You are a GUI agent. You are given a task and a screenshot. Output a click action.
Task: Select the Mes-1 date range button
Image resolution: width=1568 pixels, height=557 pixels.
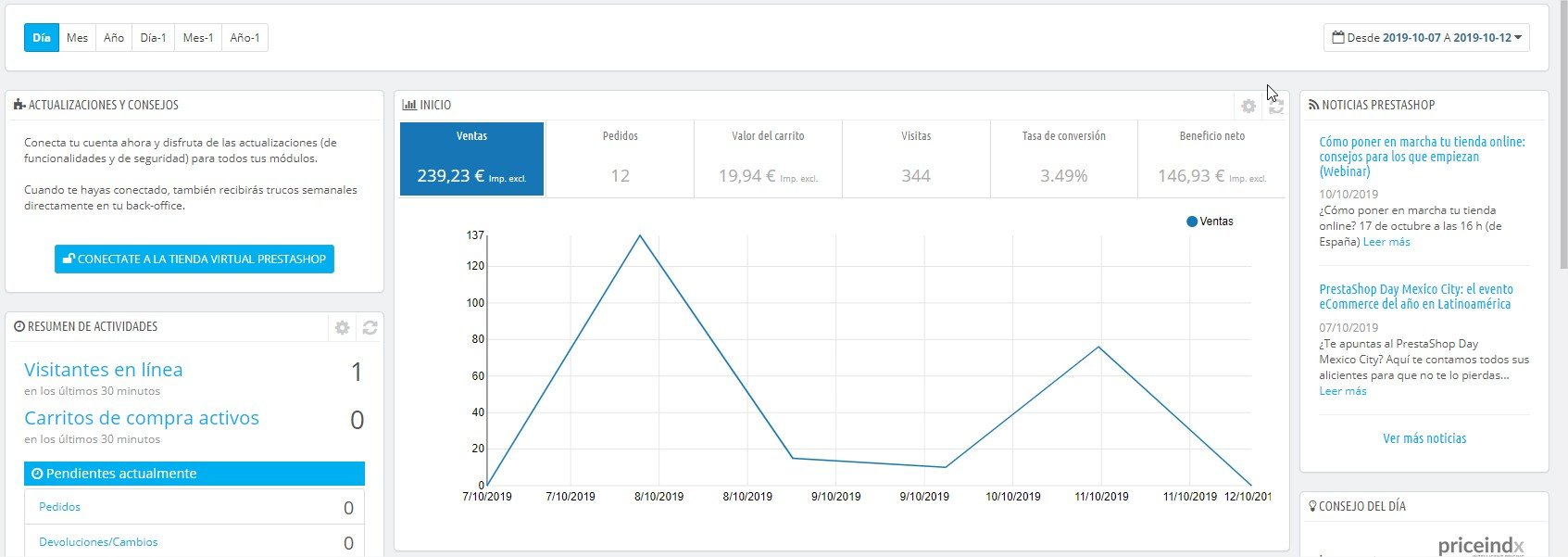pos(198,38)
